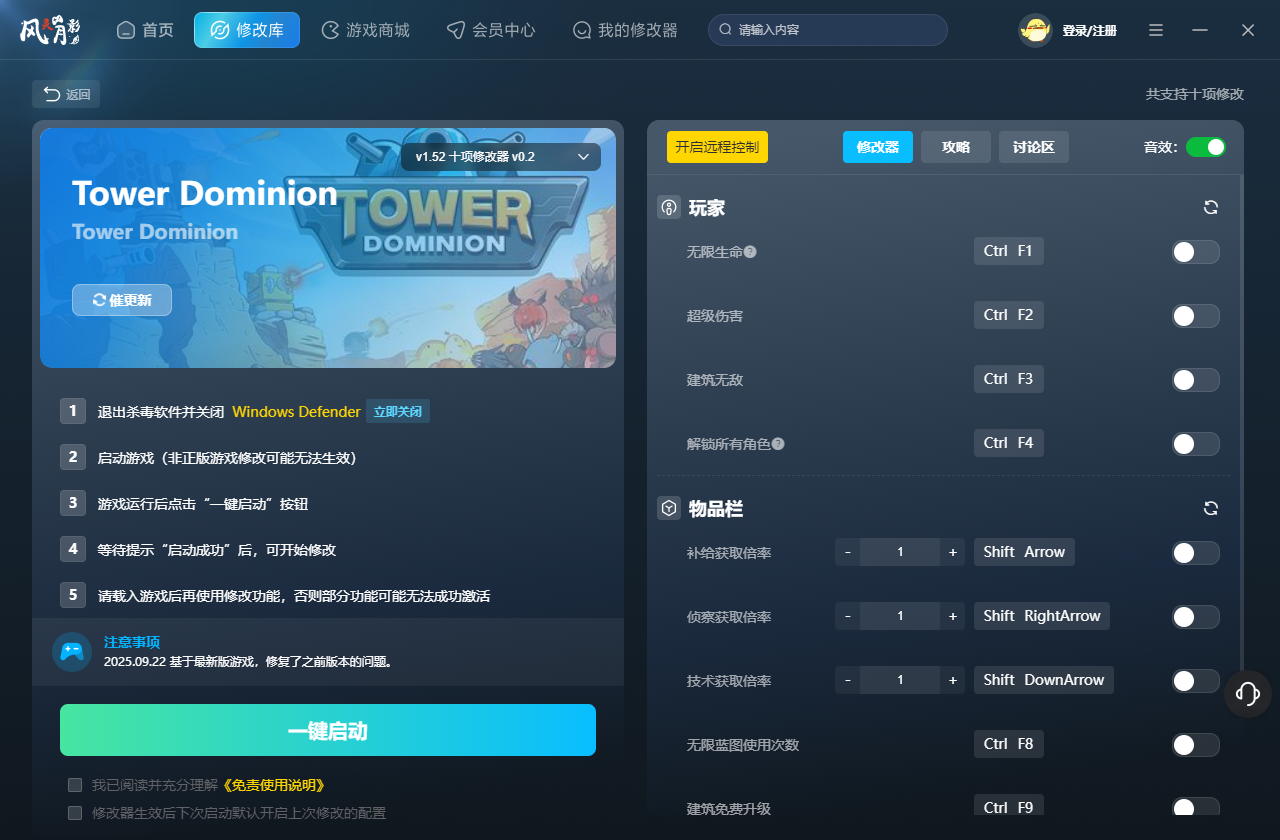Enable the 无限生命 toggle
1280x840 pixels.
[1196, 252]
